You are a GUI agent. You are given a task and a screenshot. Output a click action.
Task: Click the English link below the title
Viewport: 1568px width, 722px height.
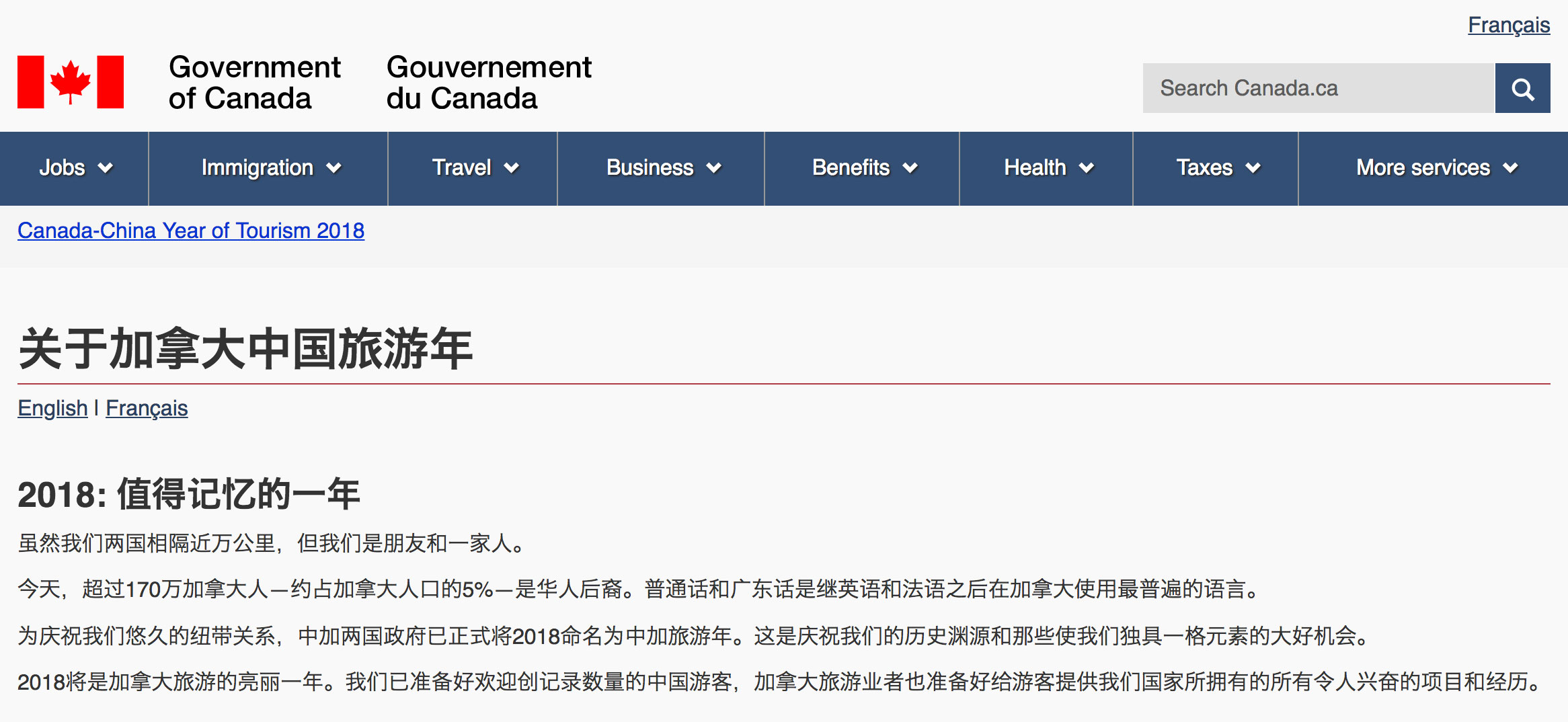(52, 408)
